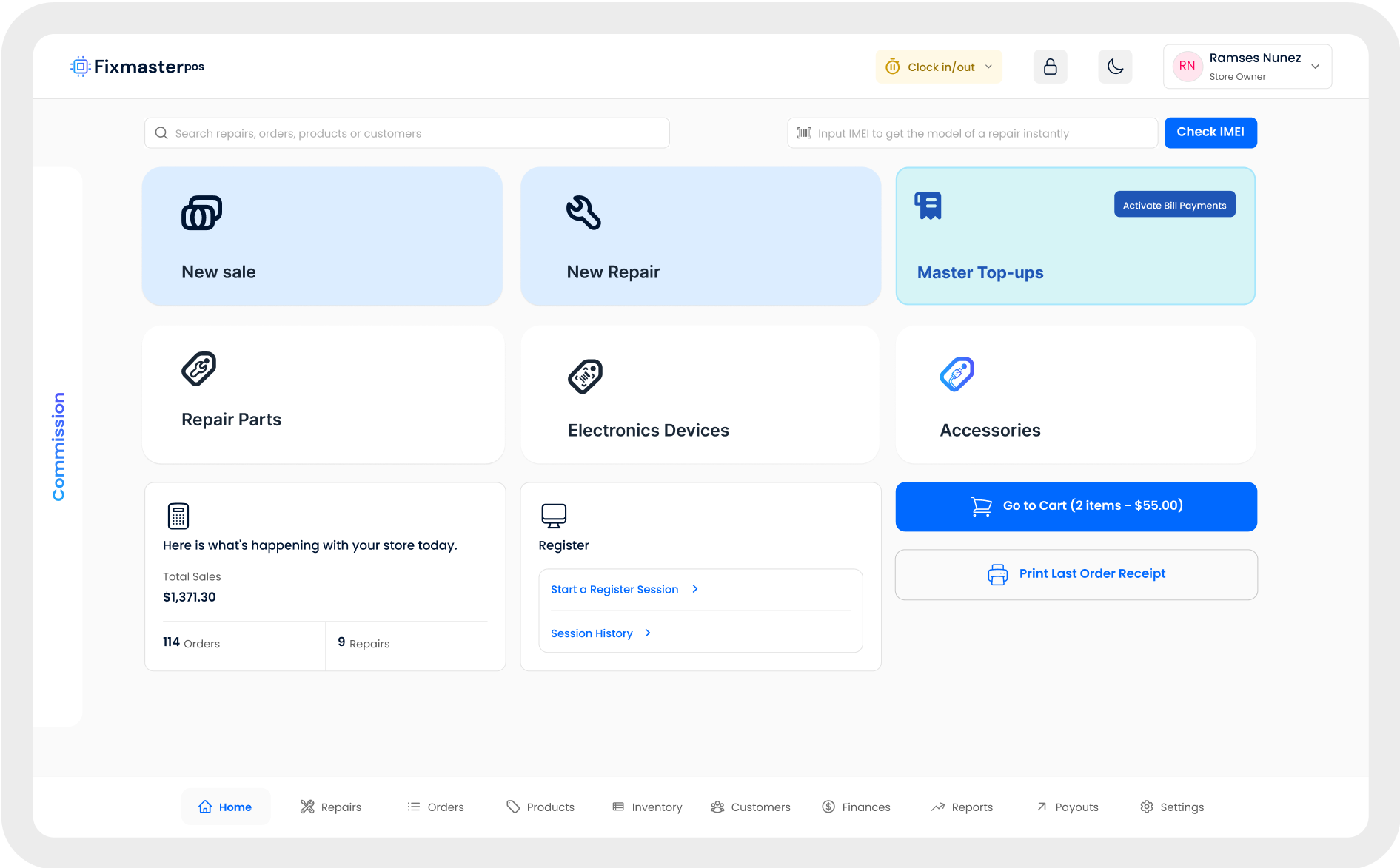Click the Register monitor icon
Image resolution: width=1400 pixels, height=868 pixels.
554,516
